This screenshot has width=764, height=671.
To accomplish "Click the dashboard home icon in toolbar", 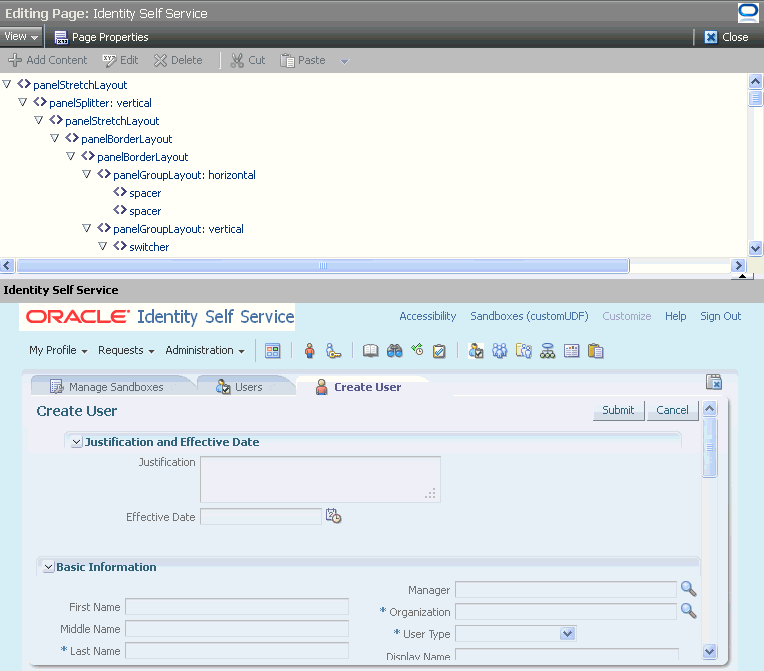I will coord(273,351).
